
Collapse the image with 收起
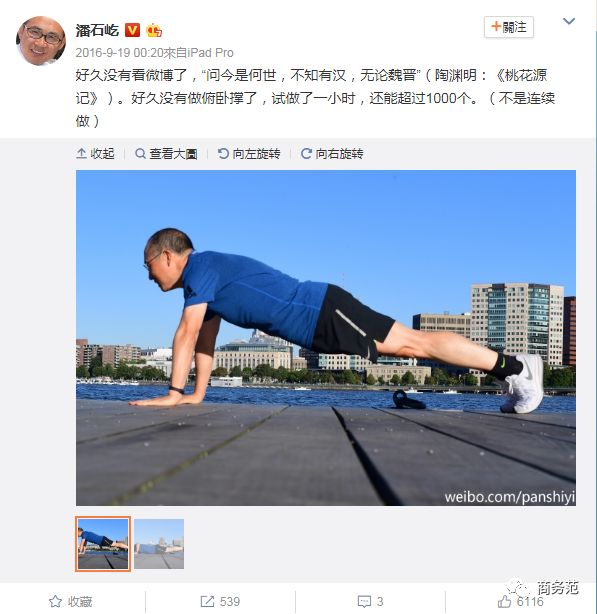click(x=95, y=154)
